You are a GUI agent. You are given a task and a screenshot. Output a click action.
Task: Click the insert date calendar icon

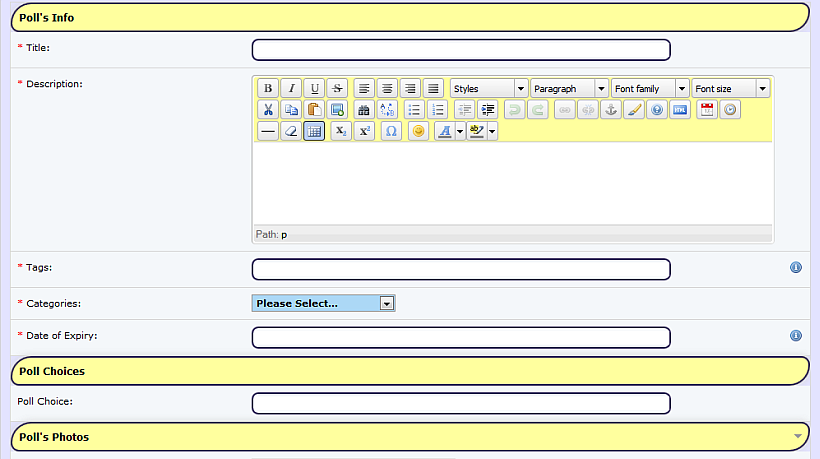(x=706, y=110)
